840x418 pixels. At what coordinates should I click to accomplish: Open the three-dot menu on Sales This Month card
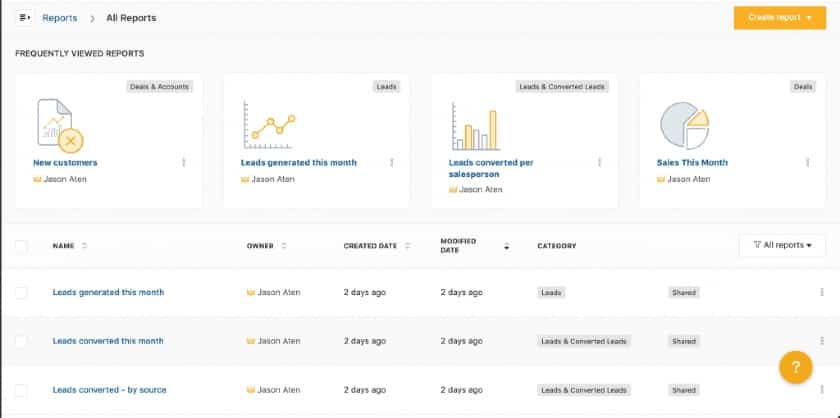click(x=807, y=162)
